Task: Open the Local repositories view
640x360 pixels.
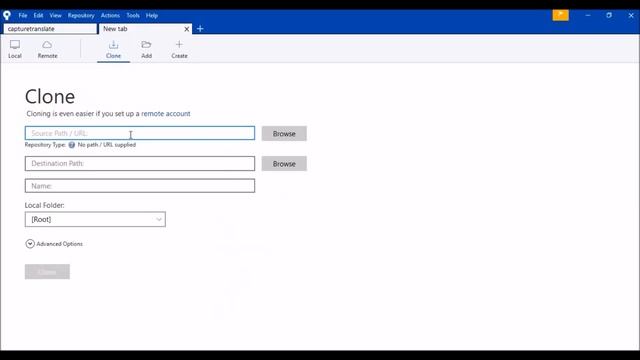Action: pos(15,49)
